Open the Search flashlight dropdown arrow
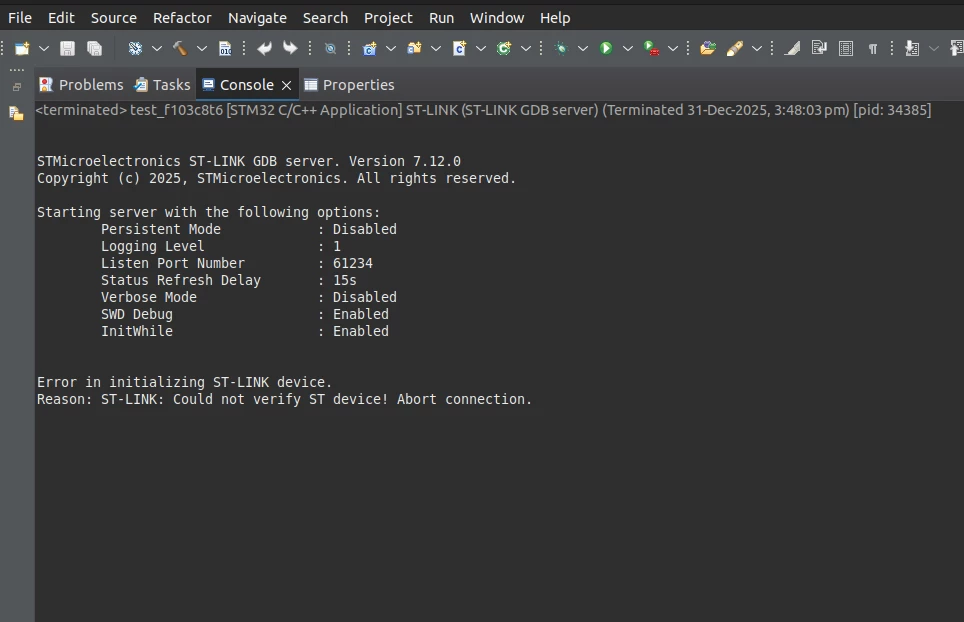 pyautogui.click(x=757, y=49)
